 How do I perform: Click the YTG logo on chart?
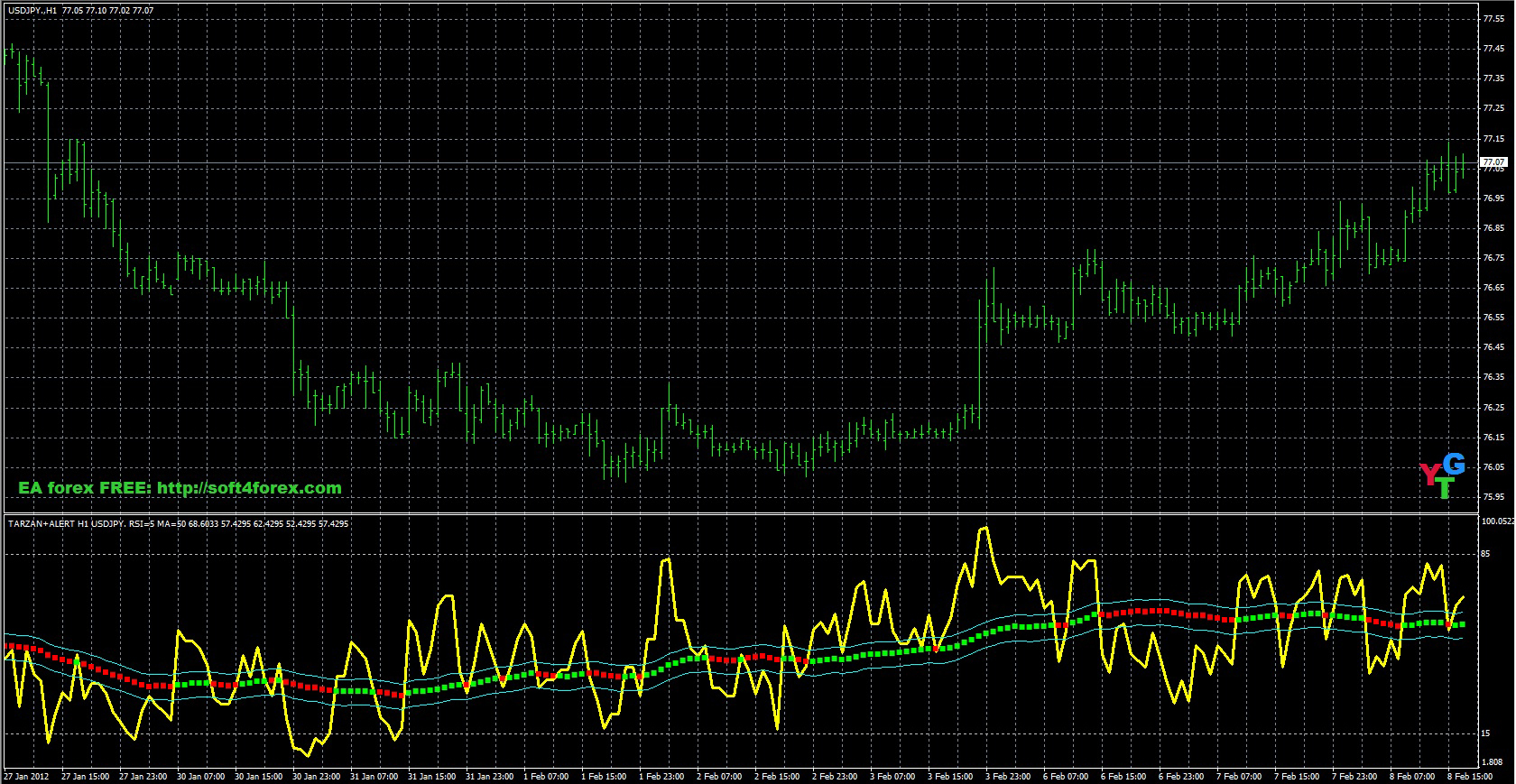(x=1442, y=475)
